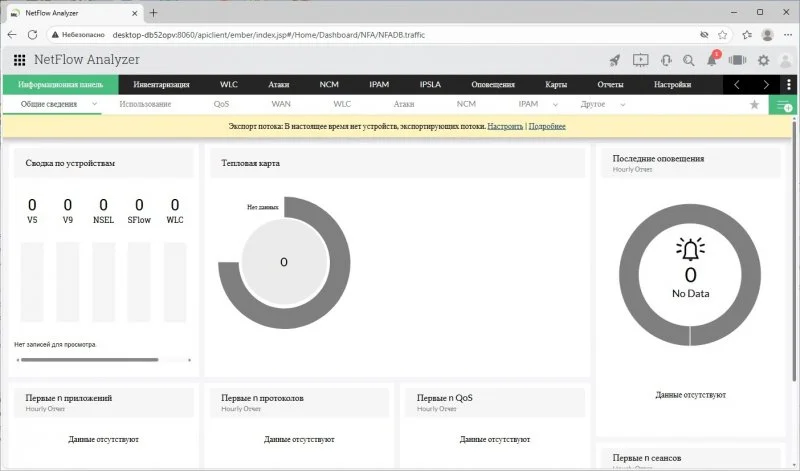The width and height of the screenshot is (800, 471).
Task: Click the Подробнее link
Action: click(x=547, y=127)
